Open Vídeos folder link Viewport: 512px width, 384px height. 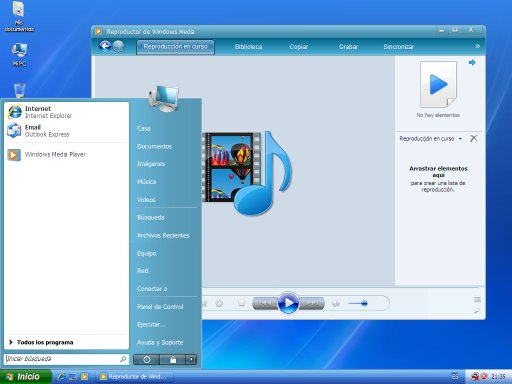tap(146, 200)
